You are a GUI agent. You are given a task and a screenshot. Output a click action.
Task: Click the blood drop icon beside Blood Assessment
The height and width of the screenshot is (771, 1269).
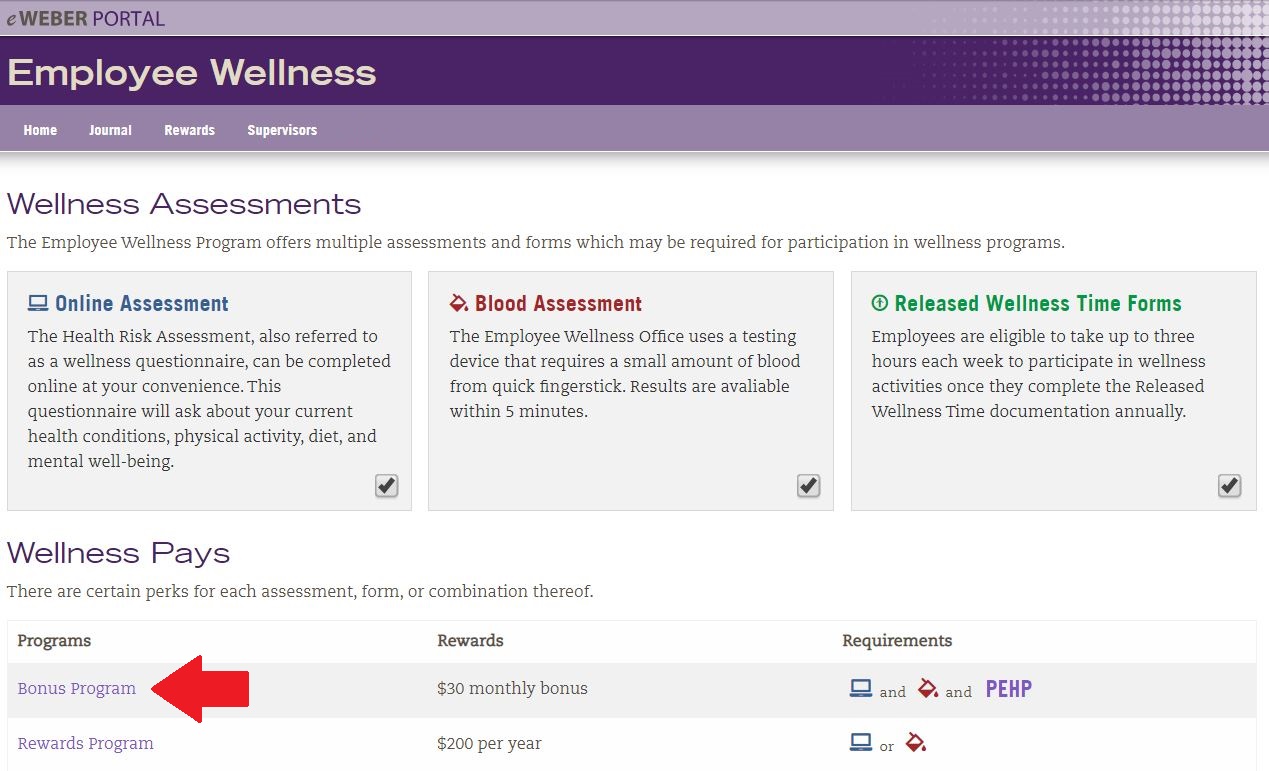coord(459,303)
